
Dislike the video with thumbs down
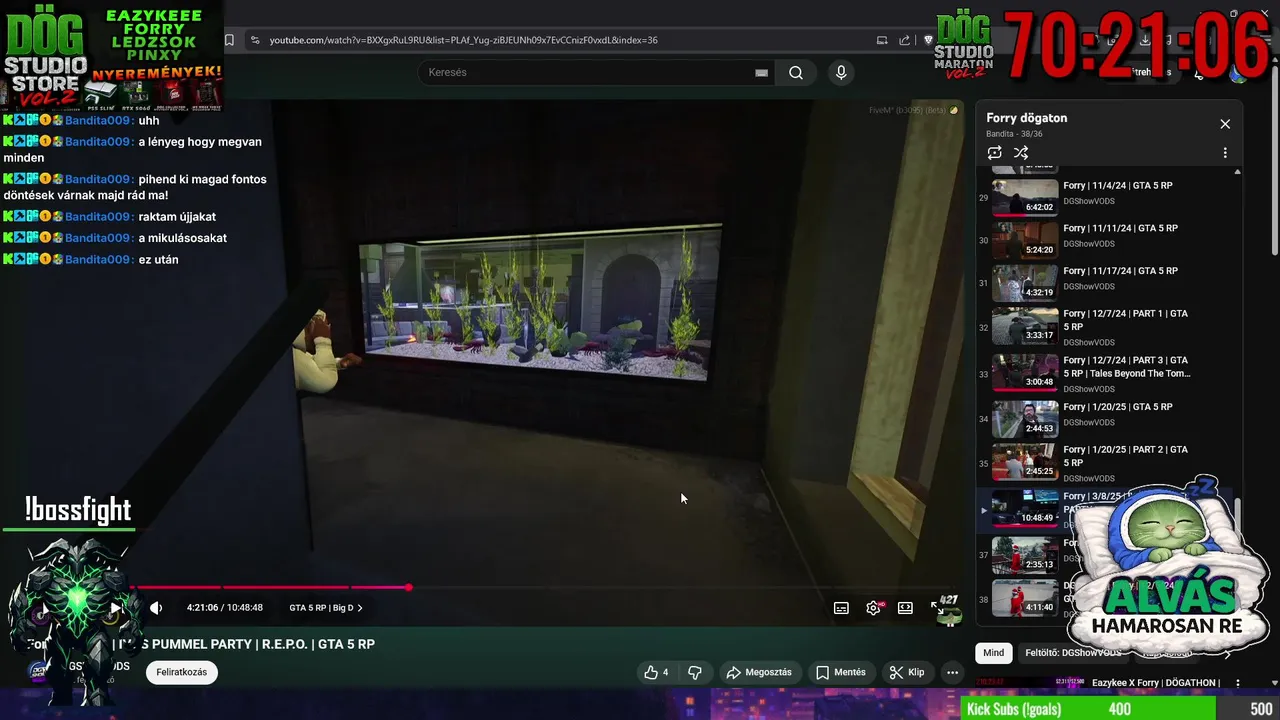tap(695, 672)
